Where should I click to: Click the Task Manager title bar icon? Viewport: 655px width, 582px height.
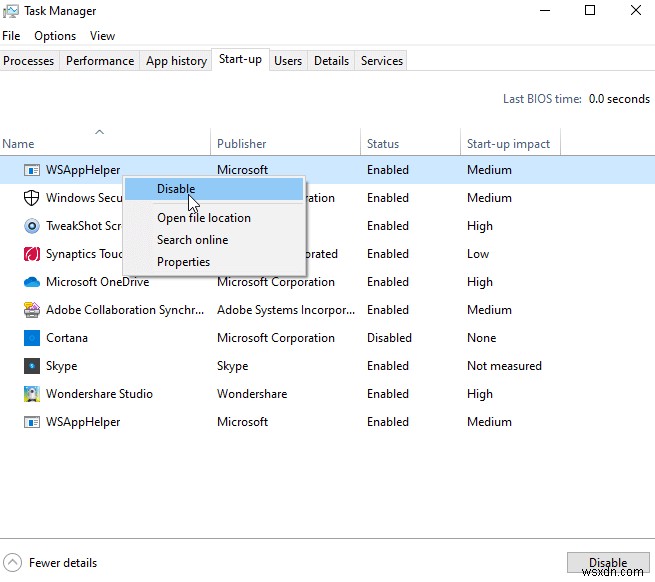click(10, 11)
